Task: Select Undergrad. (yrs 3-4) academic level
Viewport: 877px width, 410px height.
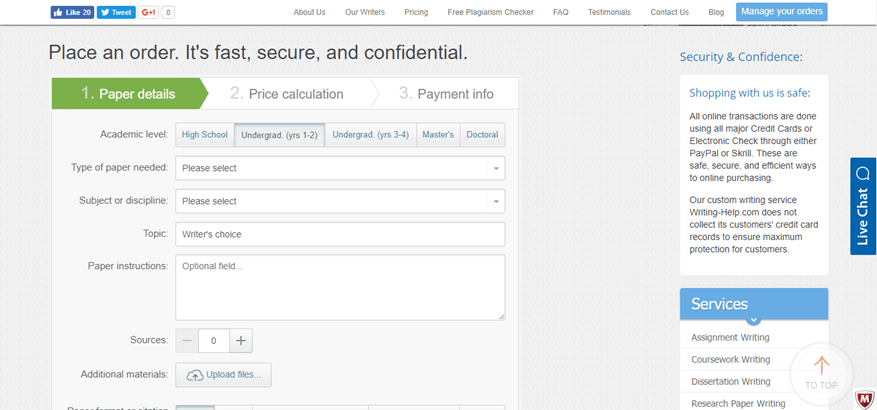Action: (x=371, y=135)
